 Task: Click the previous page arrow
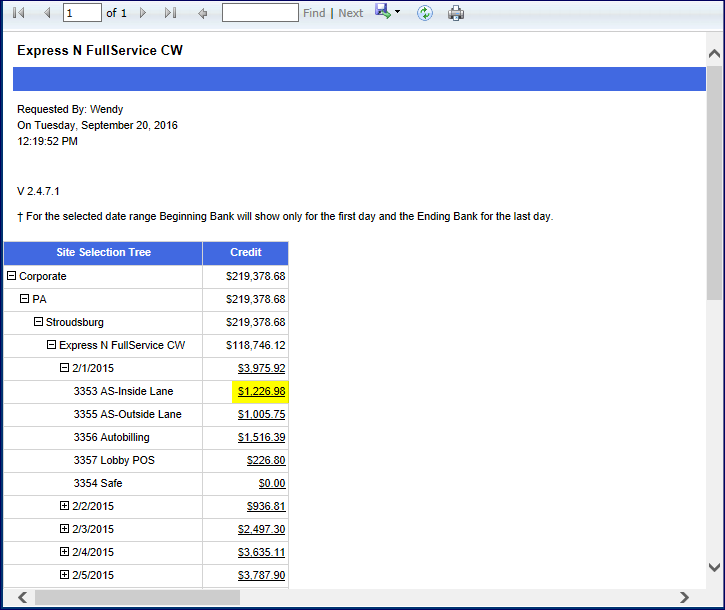tap(46, 13)
